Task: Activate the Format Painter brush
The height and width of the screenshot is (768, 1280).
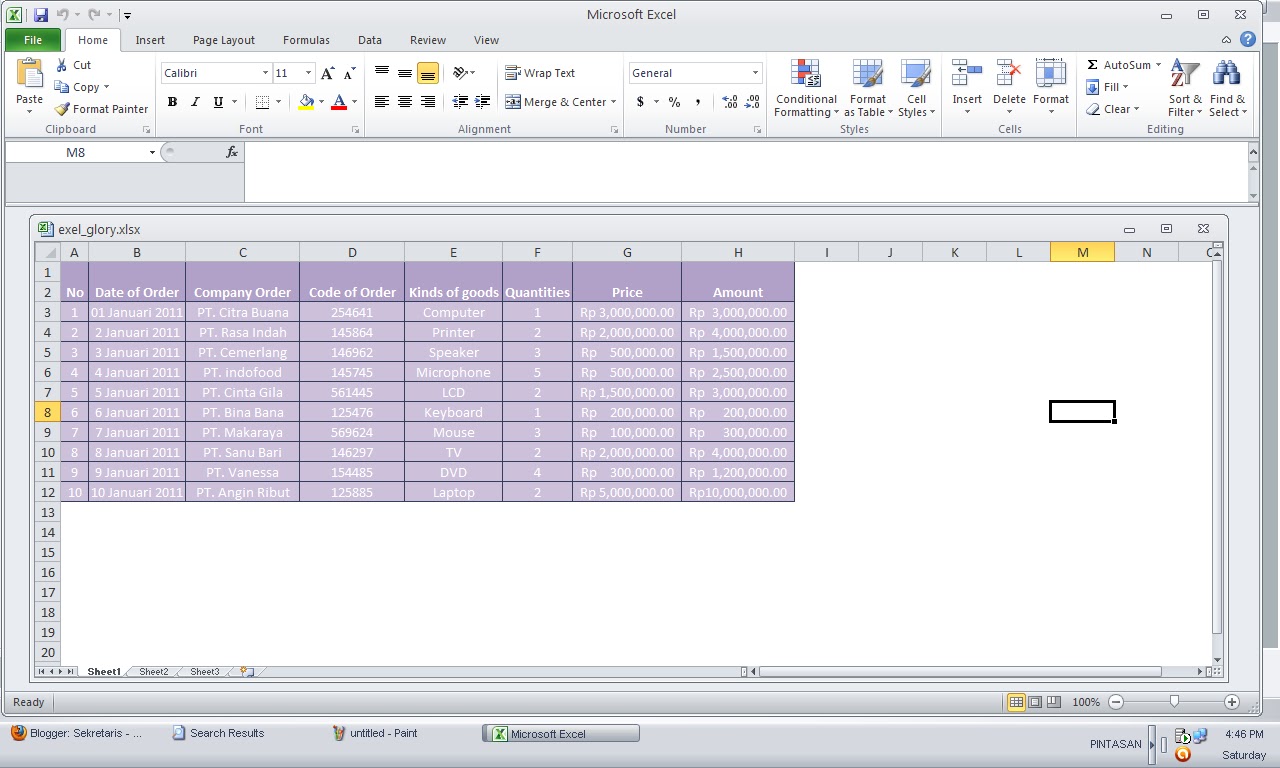Action: click(62, 109)
